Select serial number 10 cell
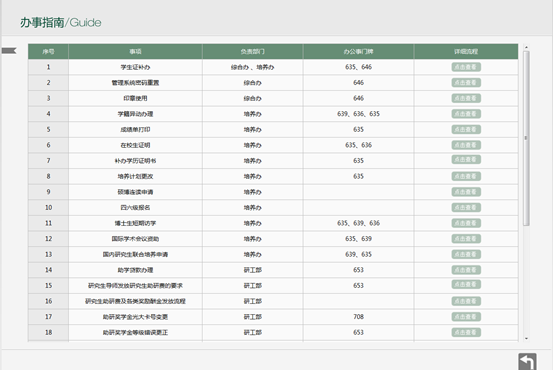 click(48, 207)
